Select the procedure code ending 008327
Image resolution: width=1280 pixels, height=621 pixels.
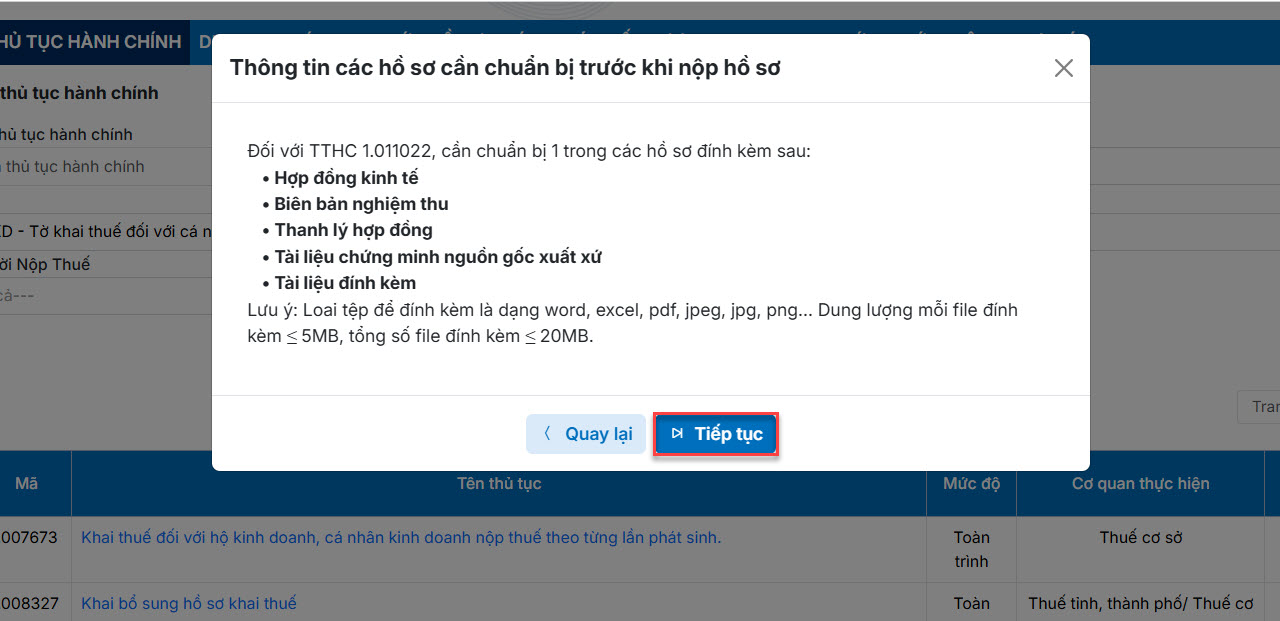tap(30, 604)
